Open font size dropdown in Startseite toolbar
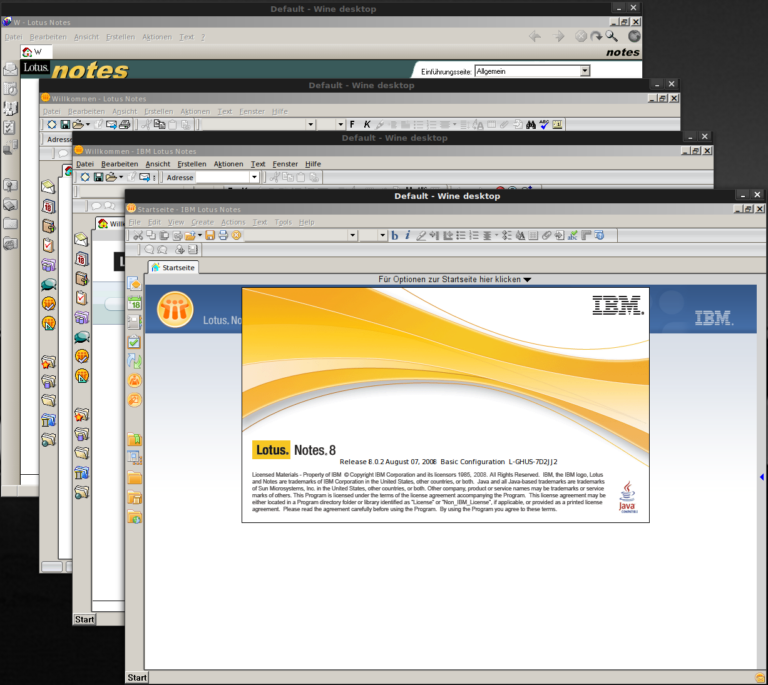 [383, 236]
